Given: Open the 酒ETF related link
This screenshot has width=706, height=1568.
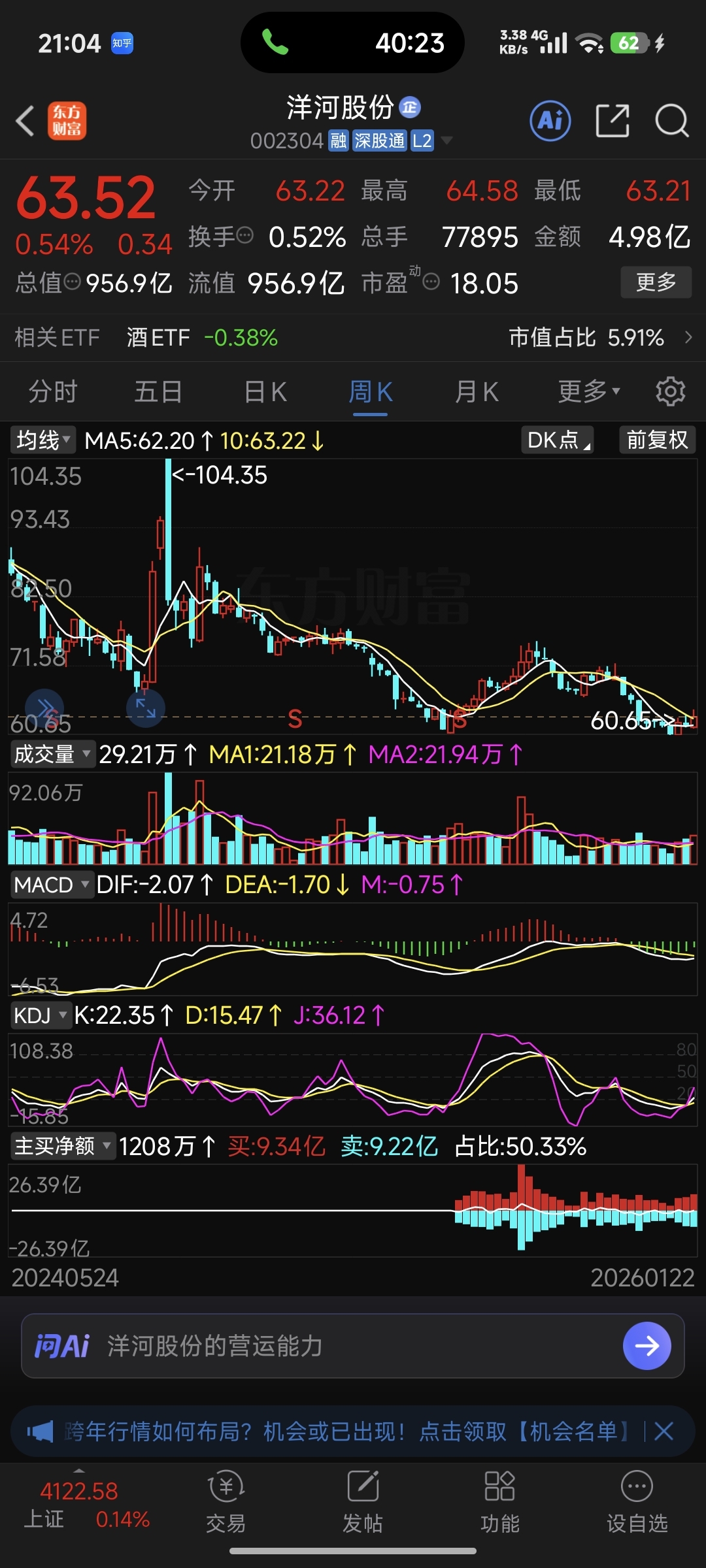Looking at the screenshot, I should pos(201,337).
